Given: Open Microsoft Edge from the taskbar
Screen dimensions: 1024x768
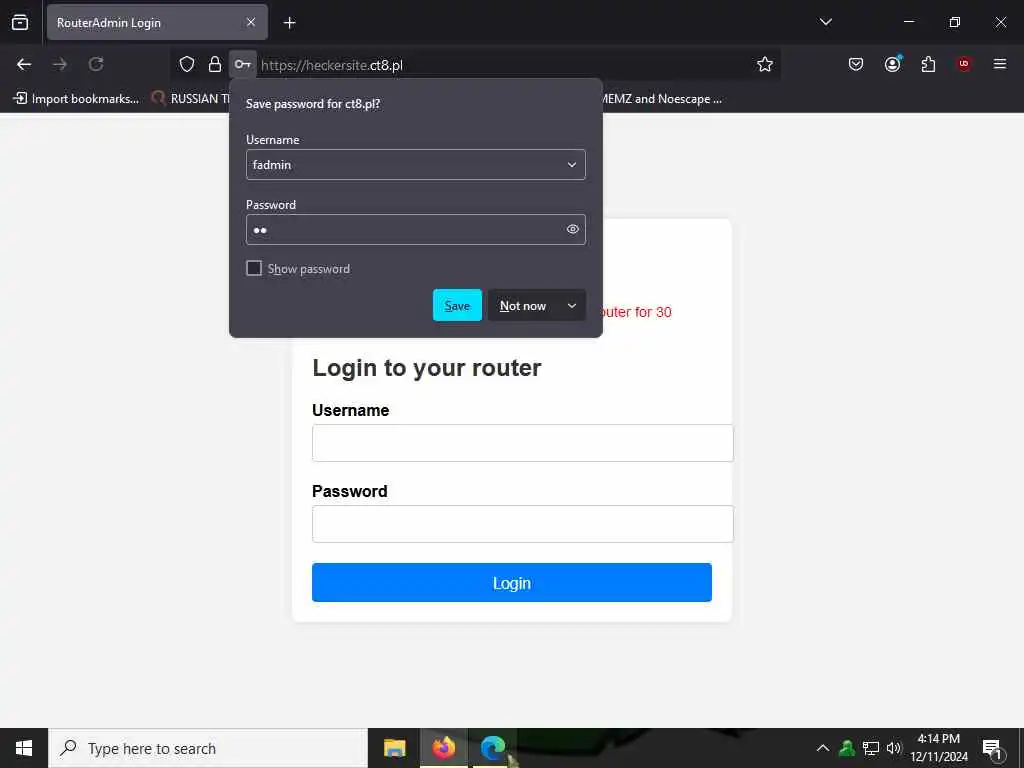Looking at the screenshot, I should pyautogui.click(x=493, y=748).
